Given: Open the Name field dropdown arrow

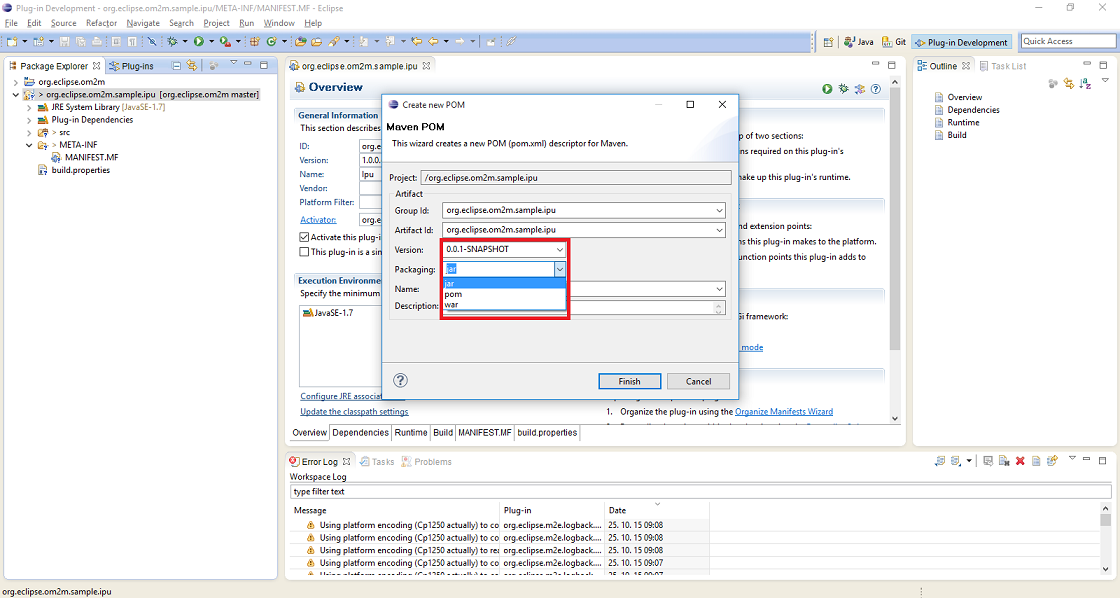Looking at the screenshot, I should point(719,289).
